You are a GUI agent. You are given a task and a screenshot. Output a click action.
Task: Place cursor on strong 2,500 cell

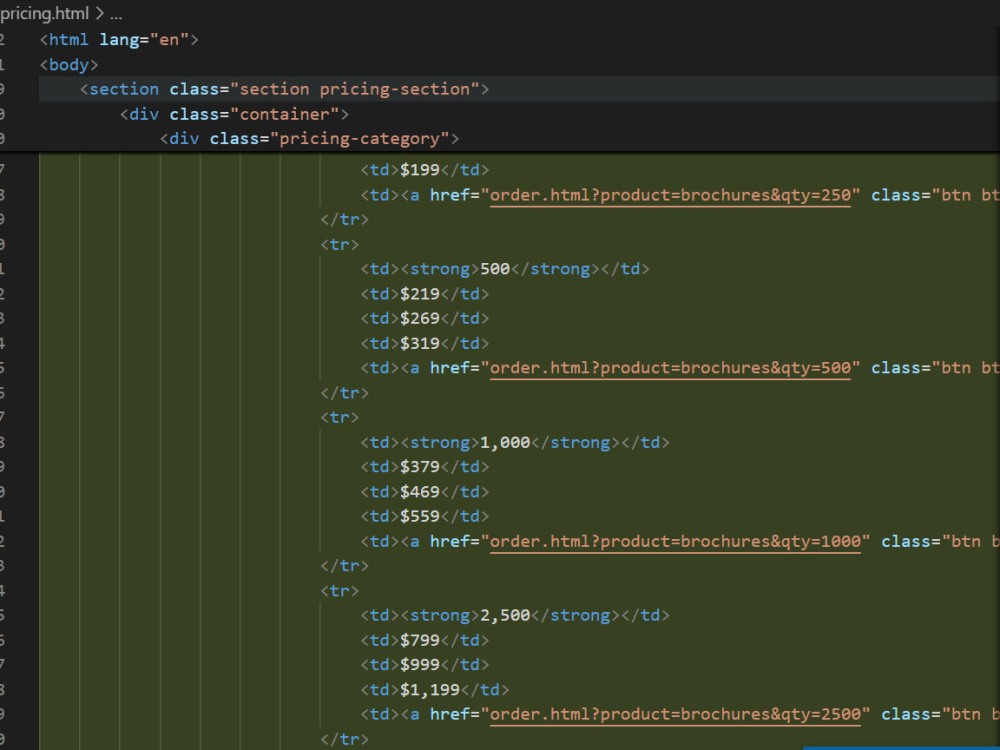pos(515,615)
